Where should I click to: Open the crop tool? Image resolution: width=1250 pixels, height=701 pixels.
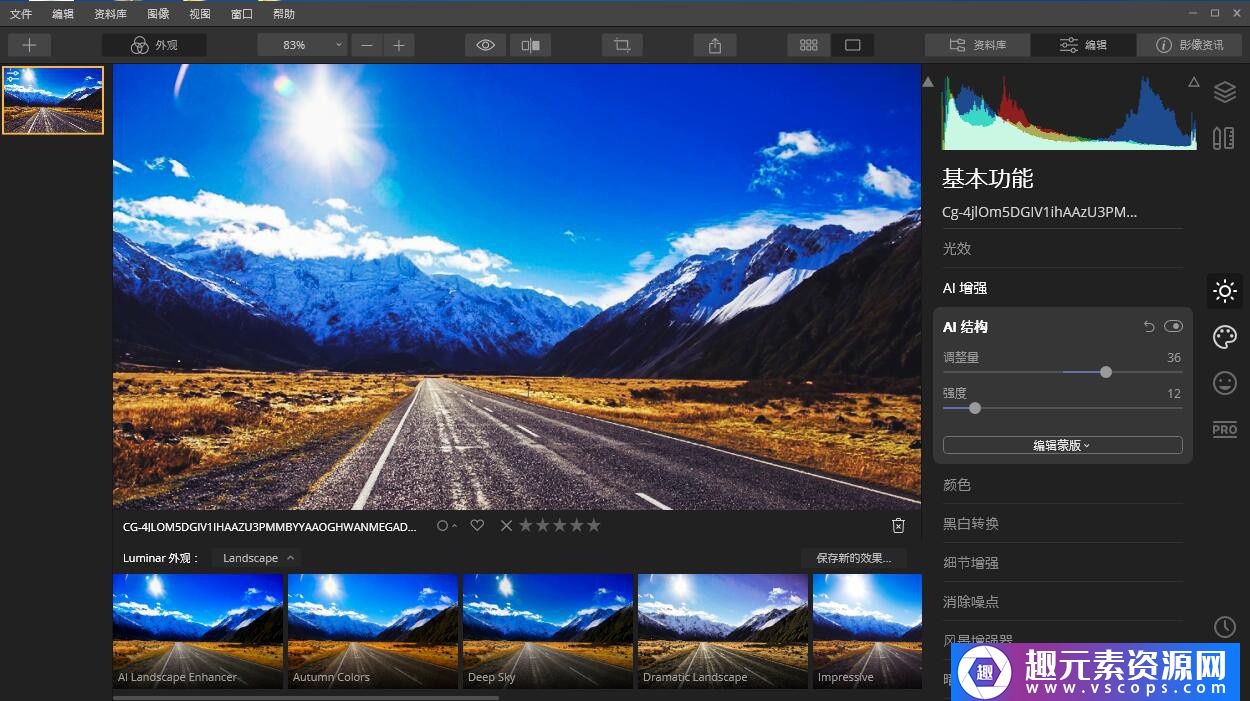pos(622,45)
